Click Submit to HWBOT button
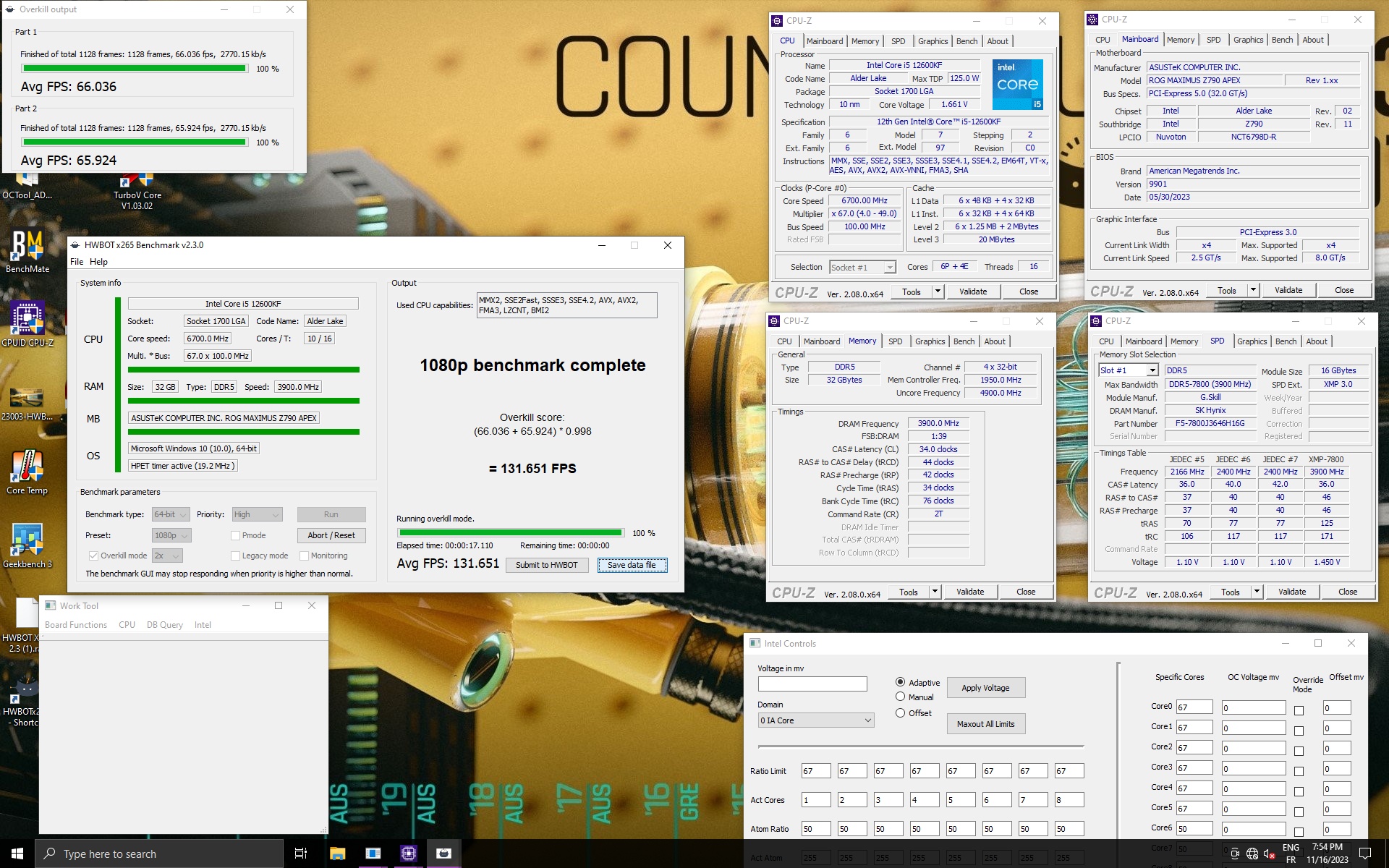 click(547, 565)
